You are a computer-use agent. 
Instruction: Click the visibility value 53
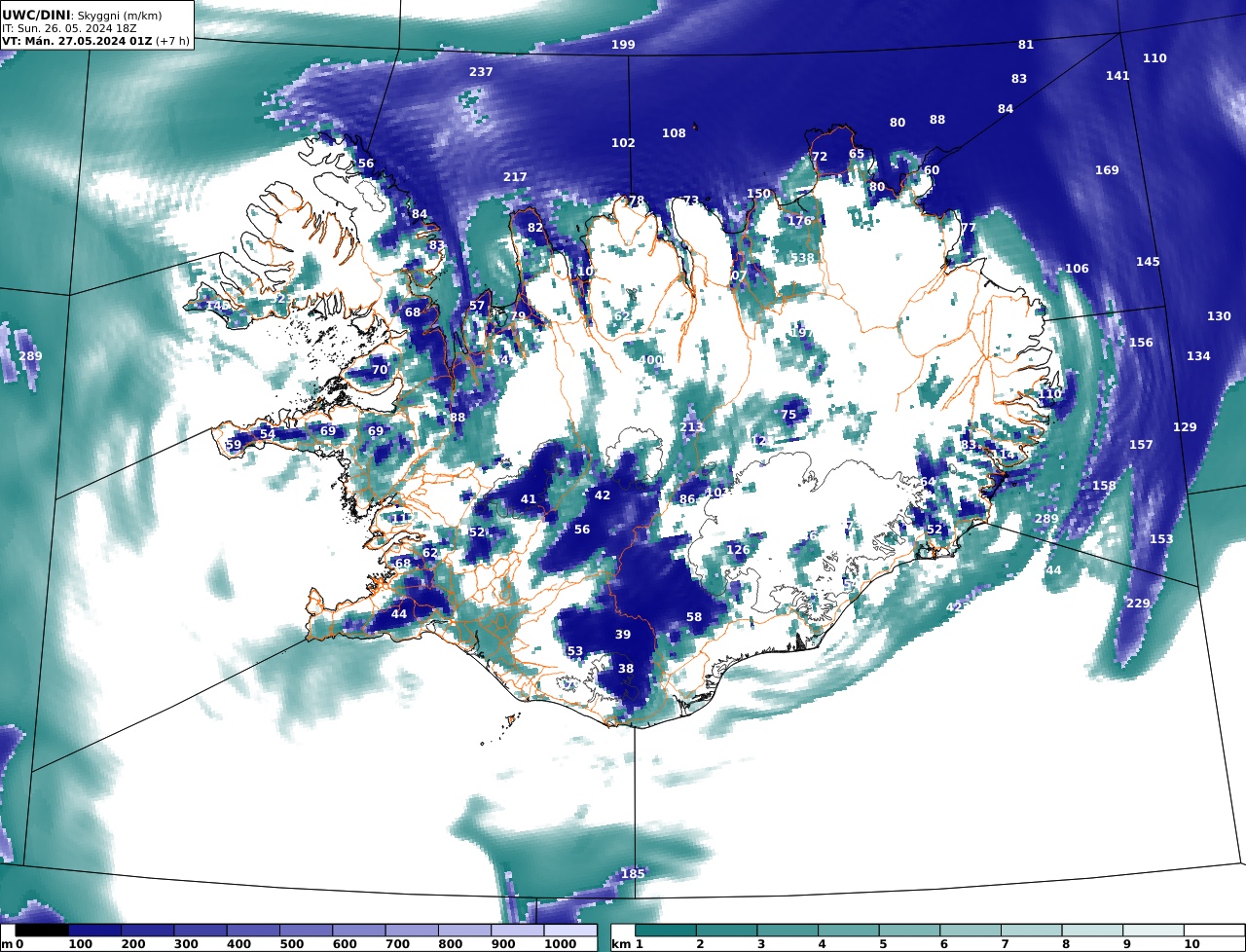tap(575, 652)
